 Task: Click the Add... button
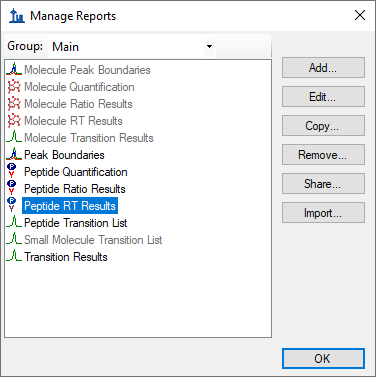click(x=323, y=68)
